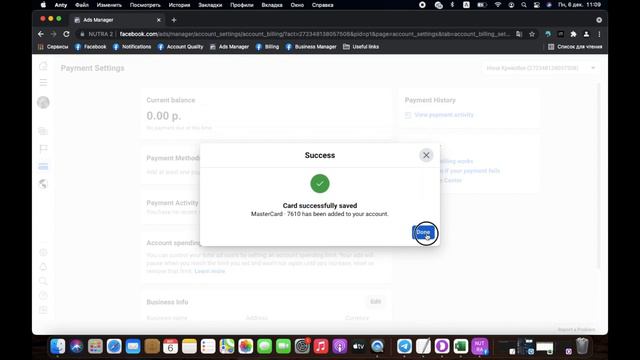Viewport: 640px width, 360px height.
Task: Click the billing card icon in the sidebar
Action: click(43, 166)
